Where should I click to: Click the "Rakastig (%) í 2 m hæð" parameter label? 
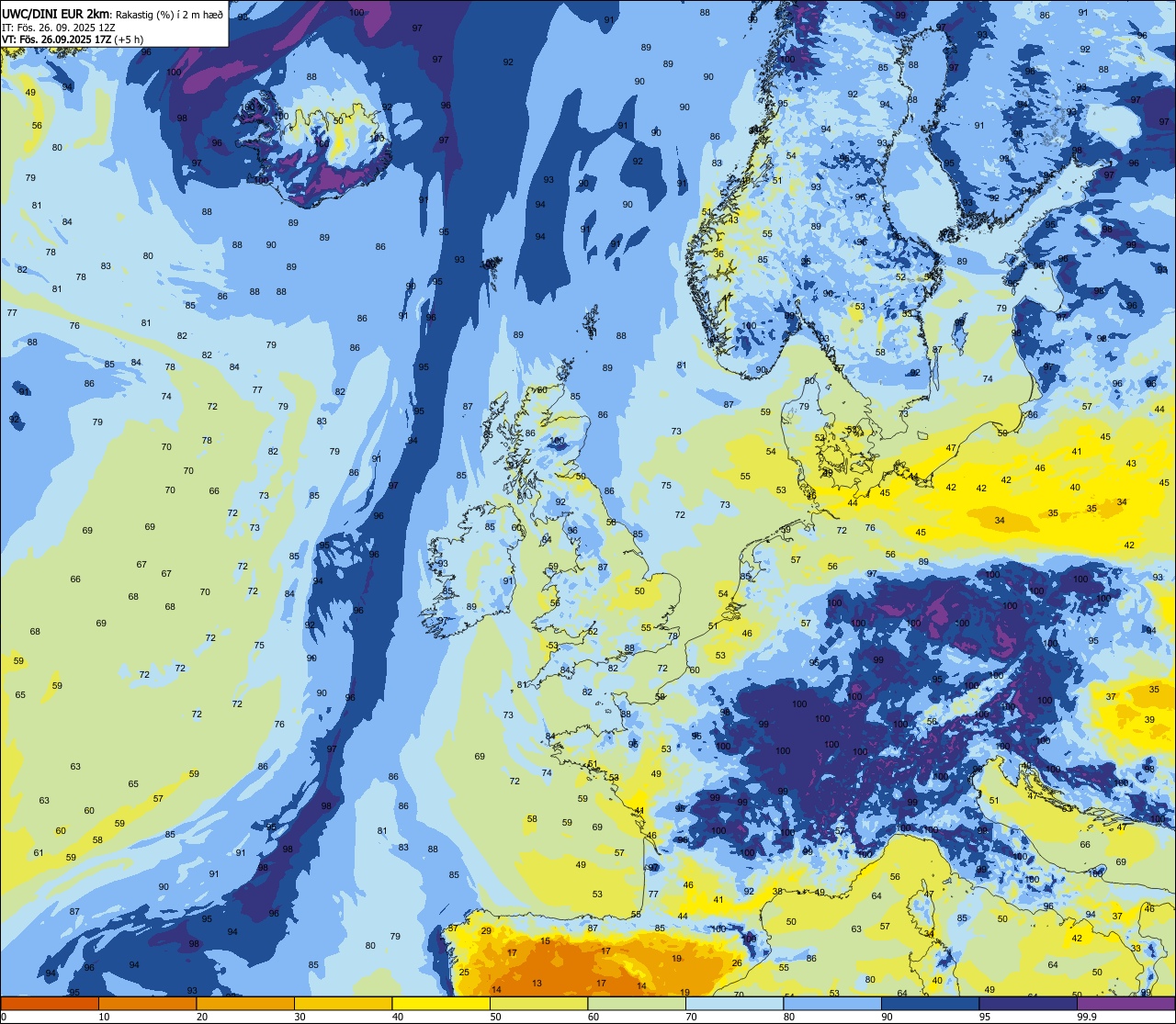pos(169,15)
